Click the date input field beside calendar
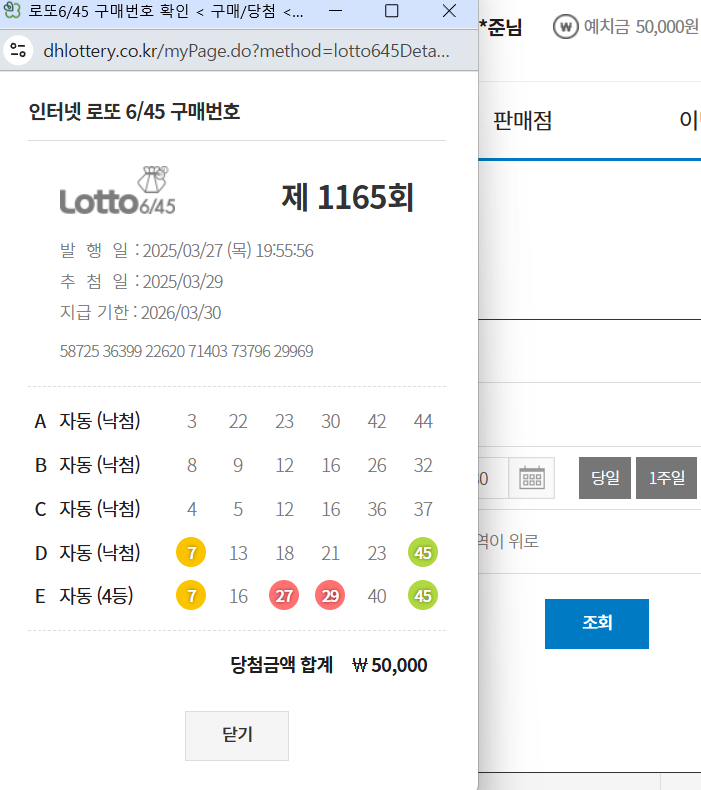 (x=494, y=478)
